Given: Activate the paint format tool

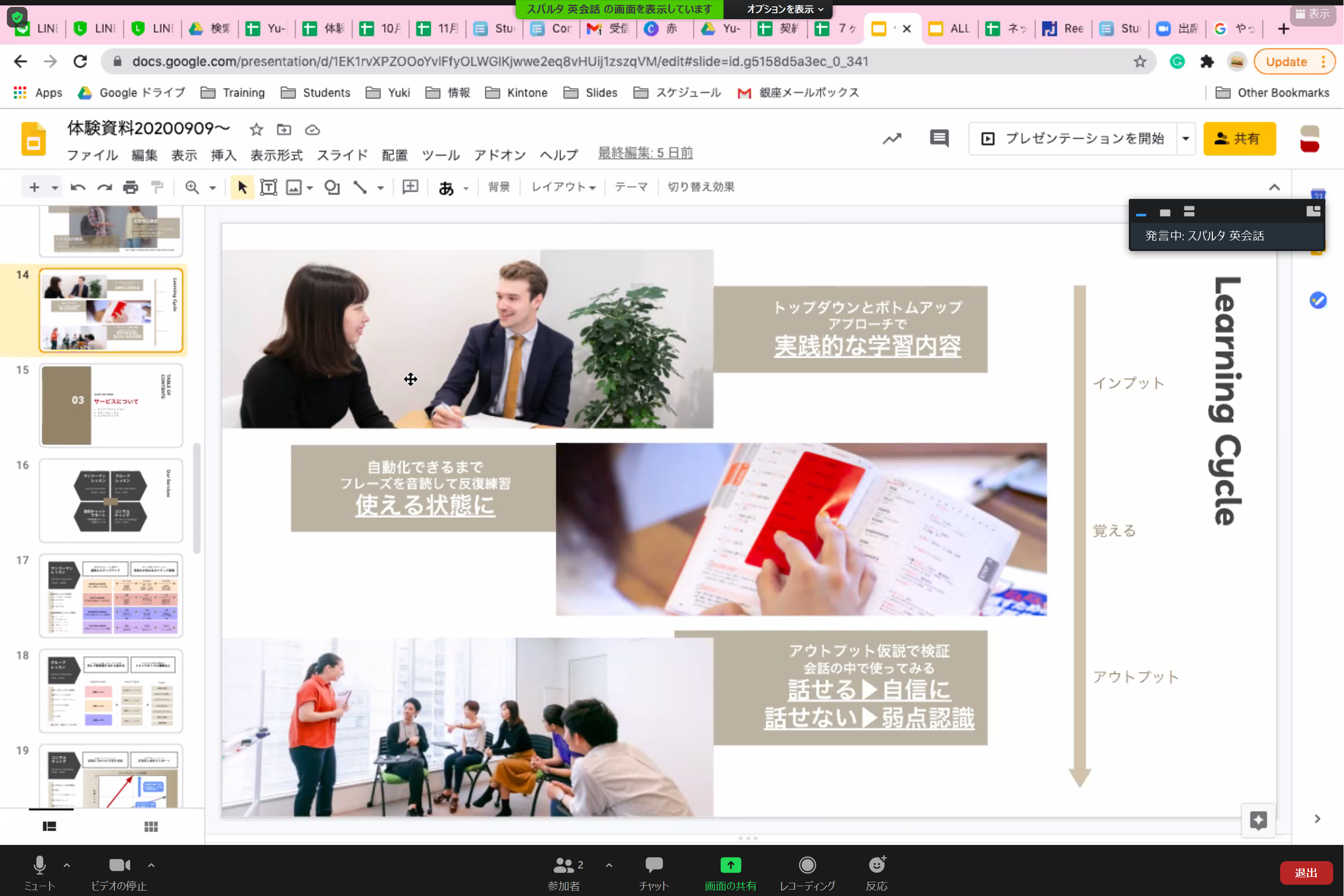Looking at the screenshot, I should (157, 187).
